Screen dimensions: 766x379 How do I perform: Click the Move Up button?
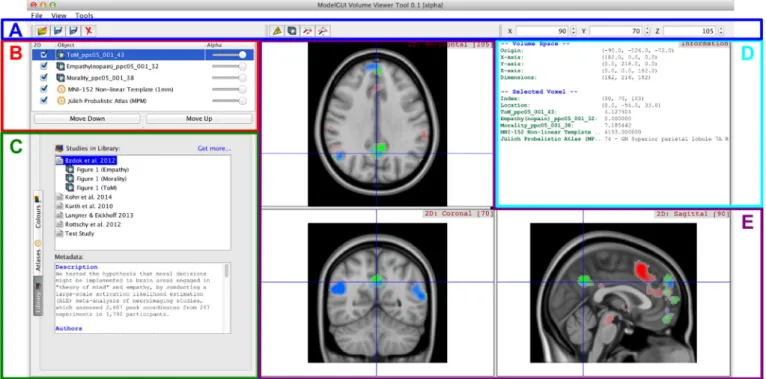tap(199, 119)
